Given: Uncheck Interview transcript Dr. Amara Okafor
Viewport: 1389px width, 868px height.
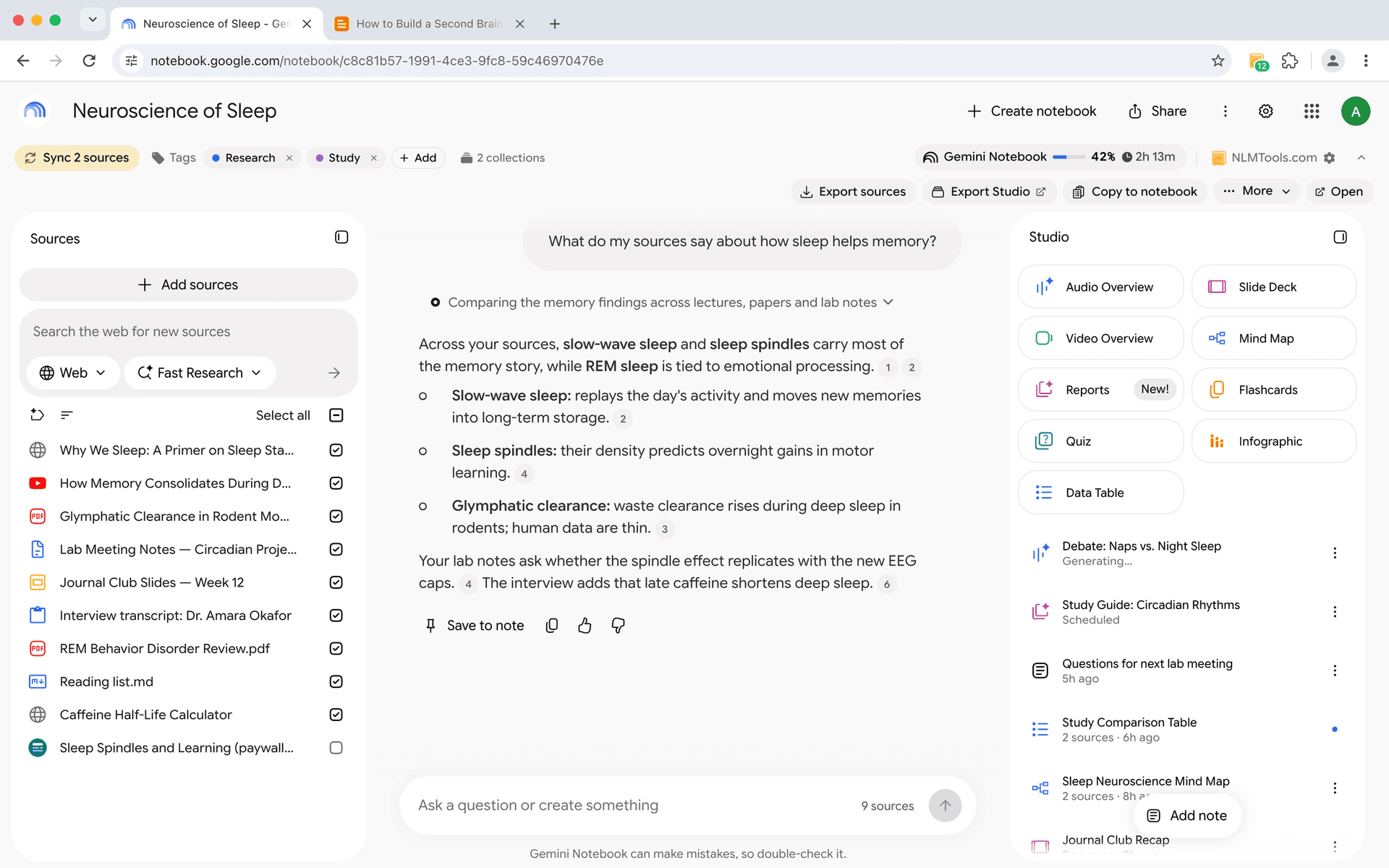Looking at the screenshot, I should coord(336,616).
